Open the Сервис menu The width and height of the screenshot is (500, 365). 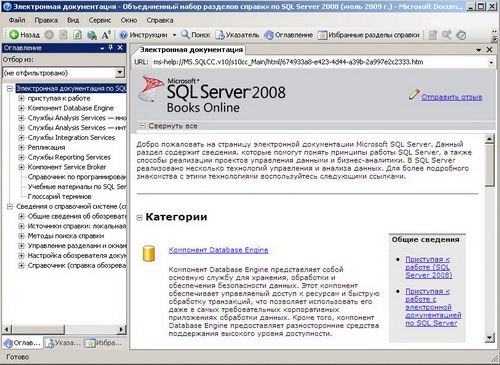click(100, 20)
